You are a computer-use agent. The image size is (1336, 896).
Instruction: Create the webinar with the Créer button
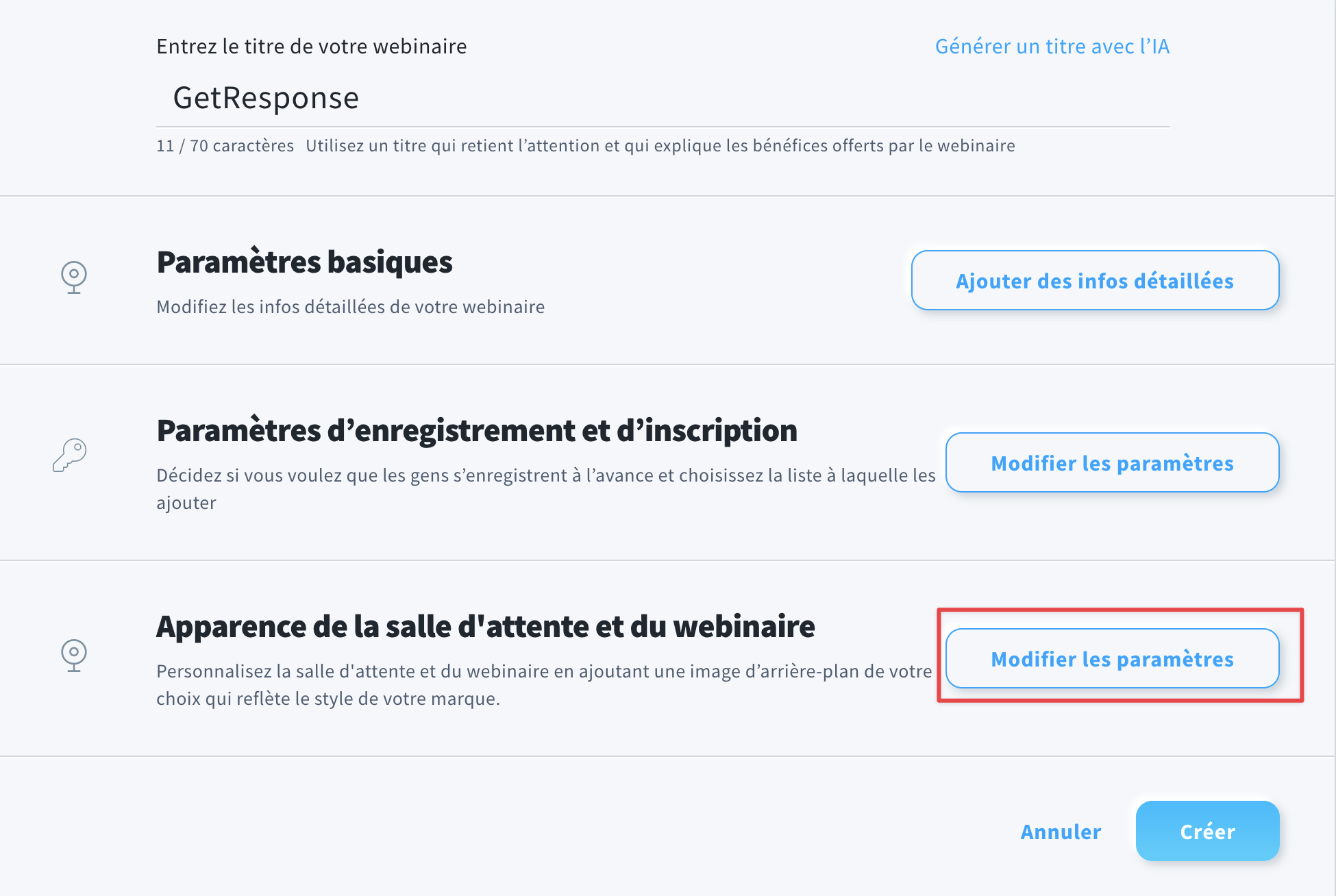pyautogui.click(x=1207, y=831)
